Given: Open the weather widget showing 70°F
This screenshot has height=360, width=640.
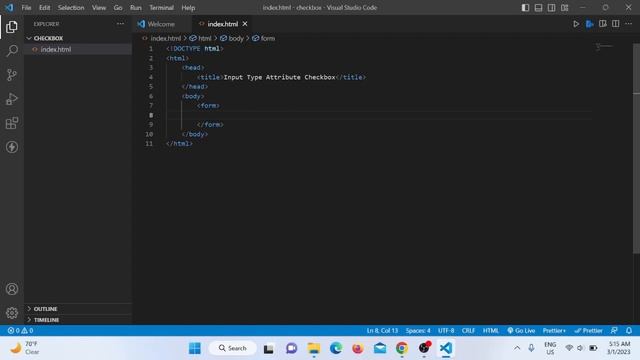Looking at the screenshot, I should point(25,348).
